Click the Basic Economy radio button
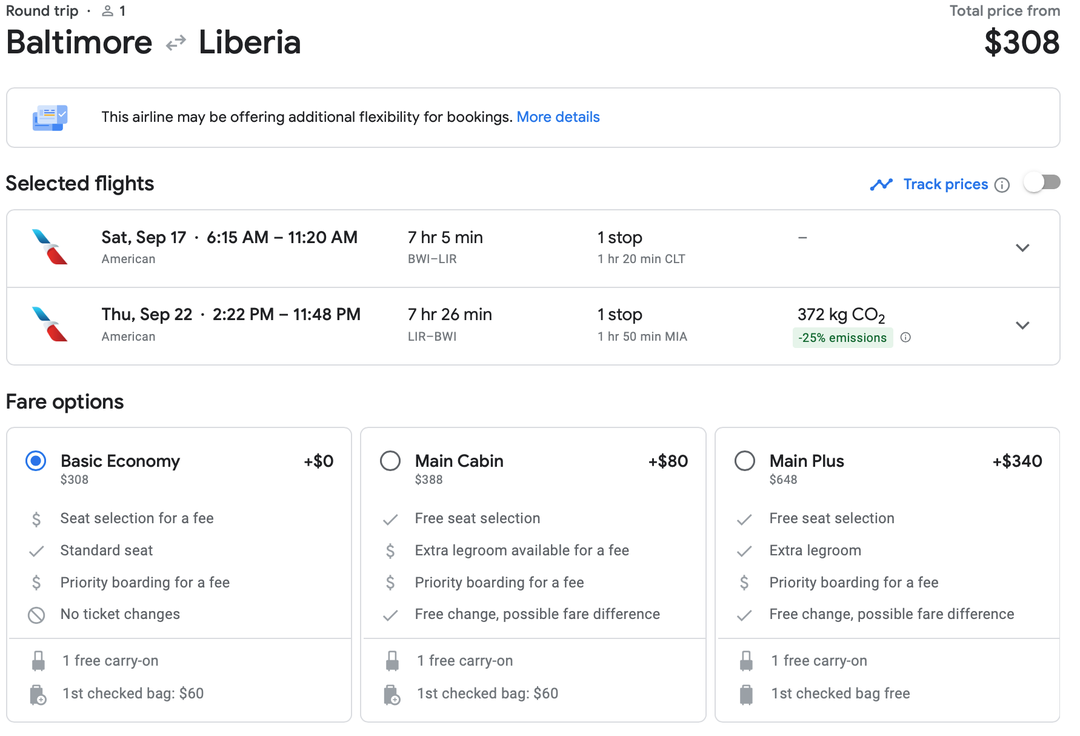The width and height of the screenshot is (1080, 736). [36, 461]
